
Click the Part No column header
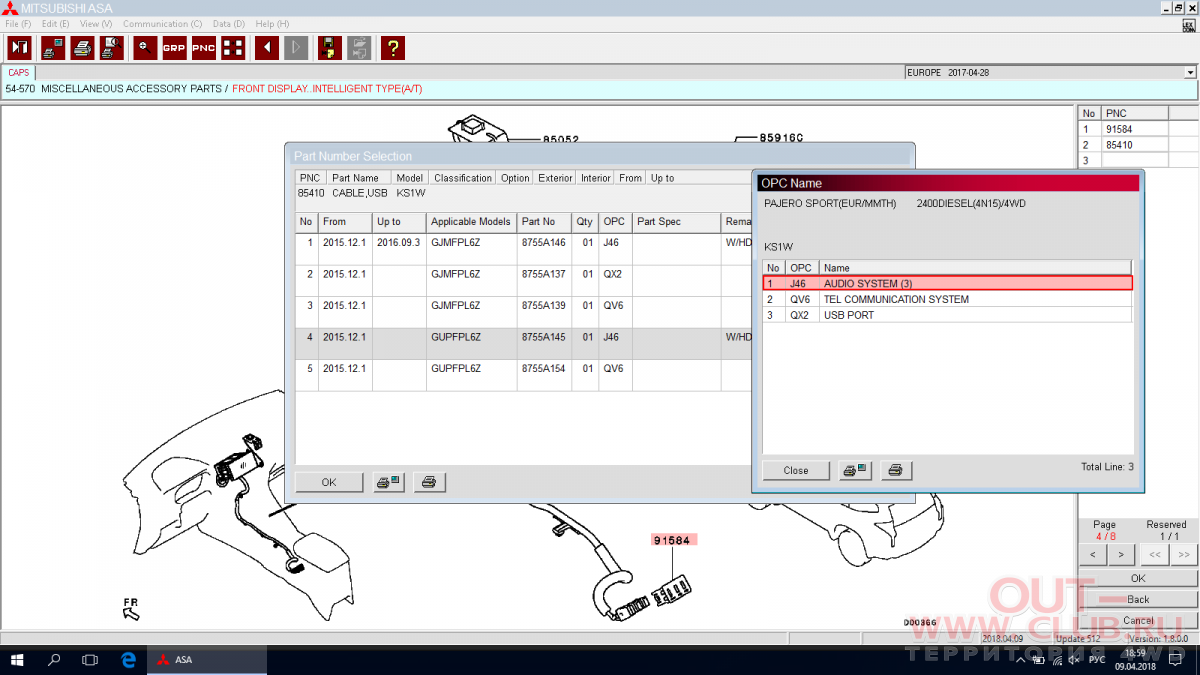544,222
